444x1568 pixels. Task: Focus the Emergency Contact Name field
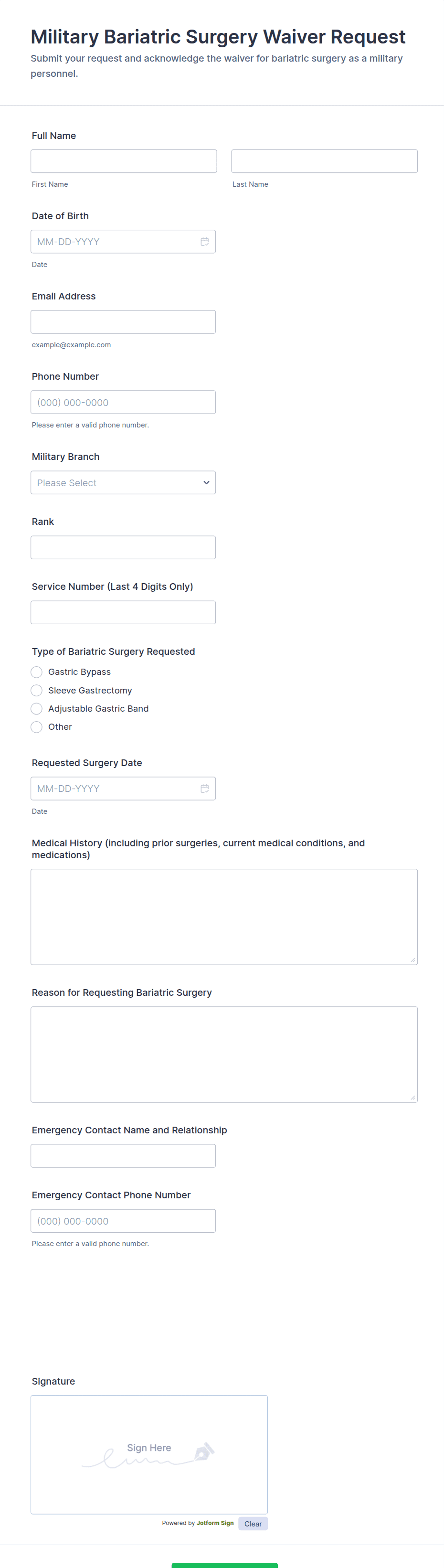pyautogui.click(x=123, y=1156)
